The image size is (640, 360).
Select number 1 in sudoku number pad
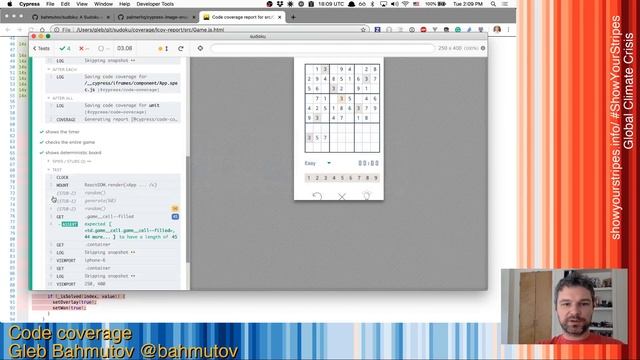pyautogui.click(x=309, y=178)
